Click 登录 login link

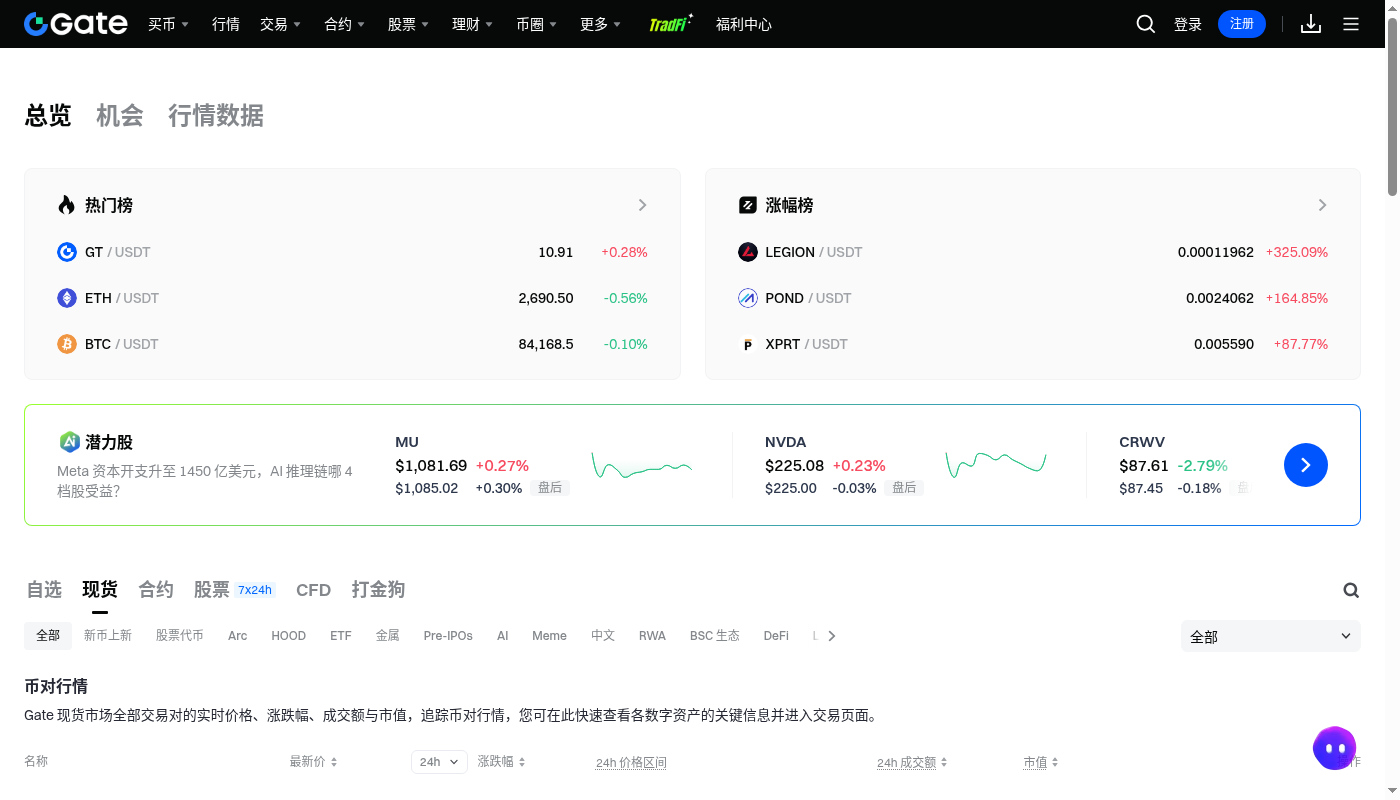click(x=1188, y=24)
